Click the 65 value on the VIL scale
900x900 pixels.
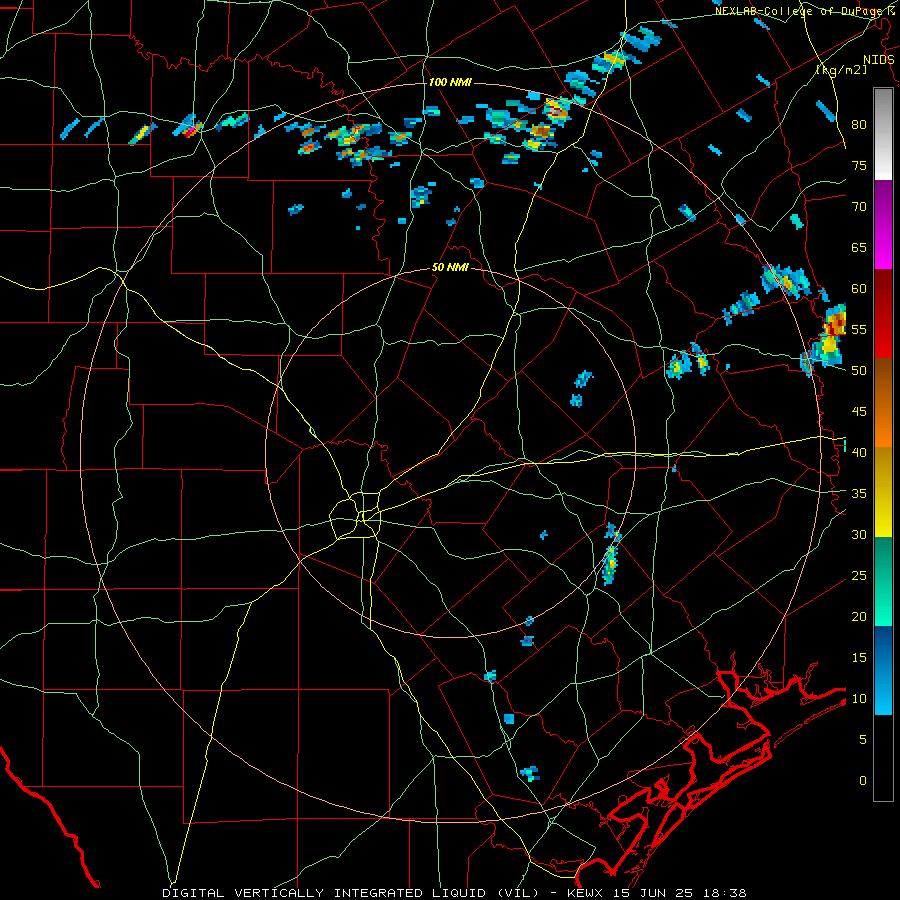859,247
